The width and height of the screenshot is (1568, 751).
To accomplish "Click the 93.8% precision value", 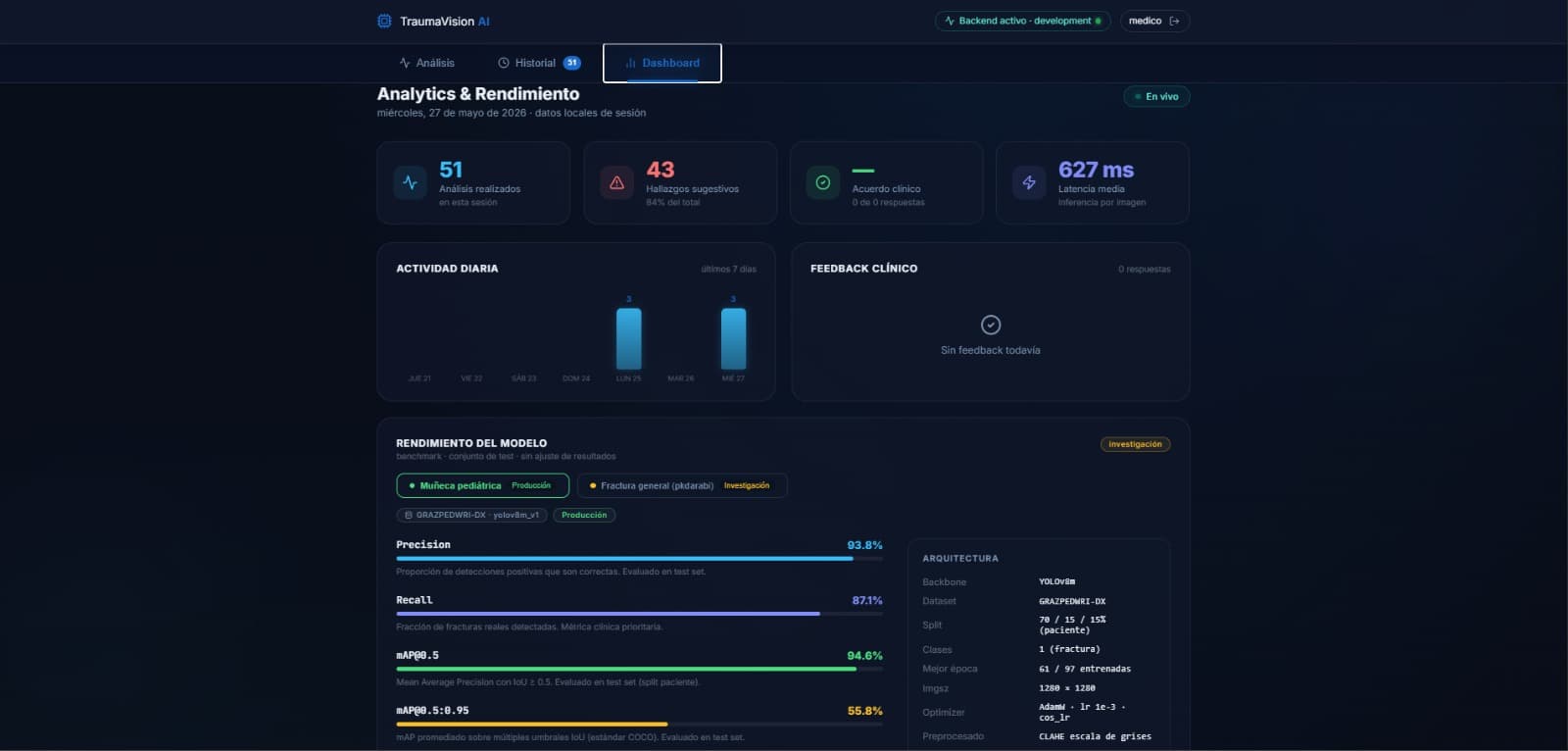I will coord(864,545).
